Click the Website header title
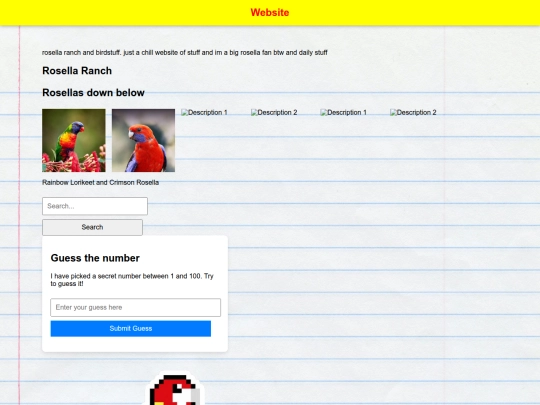This screenshot has width=540, height=405. coord(270,12)
